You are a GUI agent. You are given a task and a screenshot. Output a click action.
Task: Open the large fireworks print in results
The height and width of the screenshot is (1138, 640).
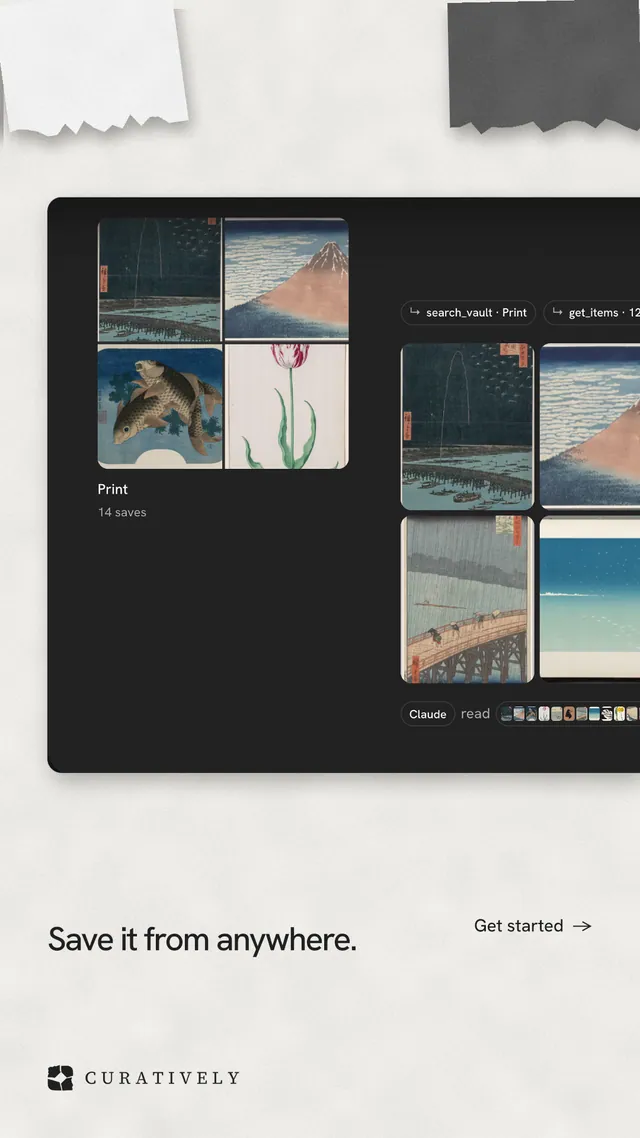[x=467, y=427]
